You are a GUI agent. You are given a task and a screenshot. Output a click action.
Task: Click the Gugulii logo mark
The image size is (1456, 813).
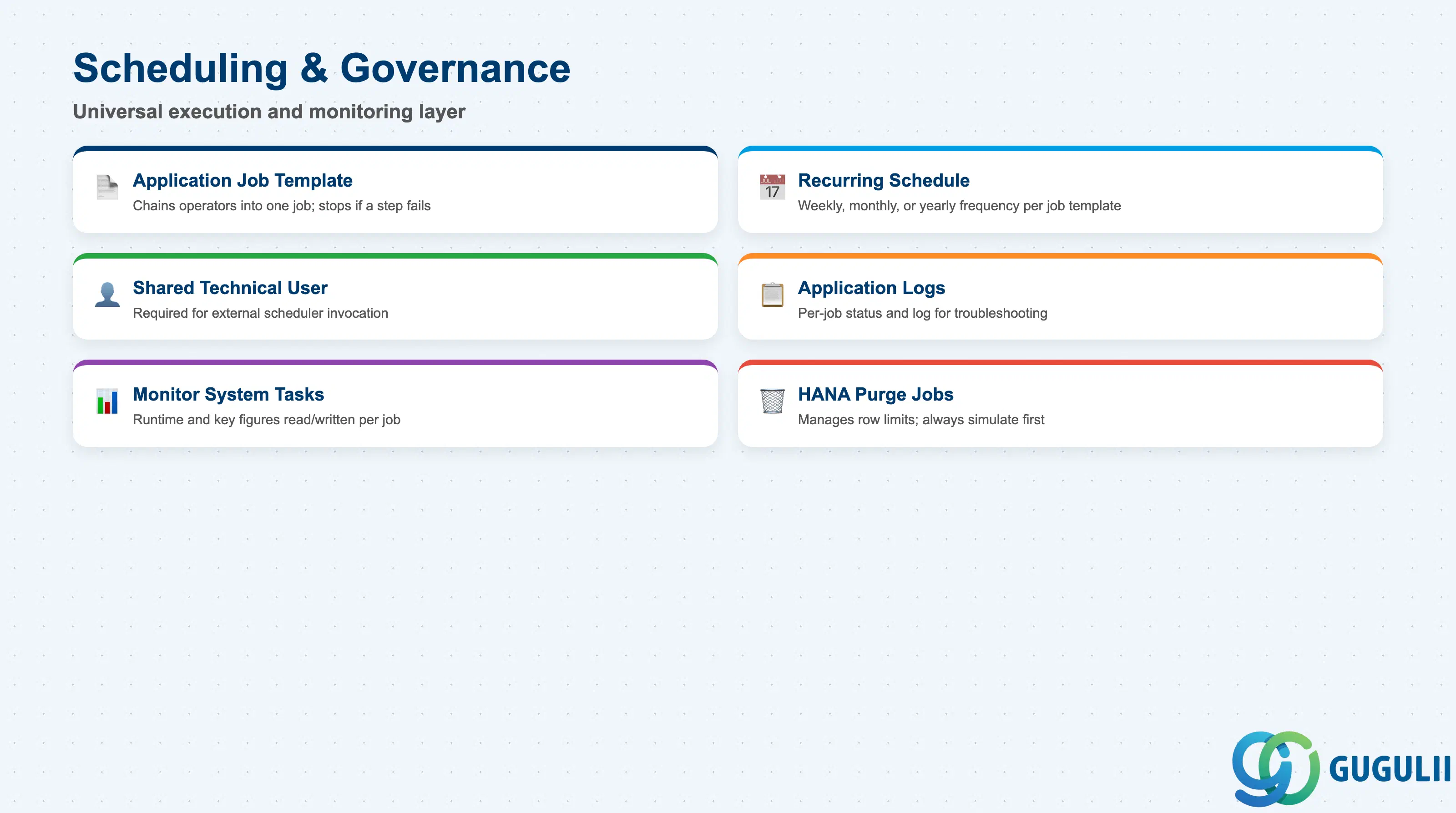[1276, 768]
